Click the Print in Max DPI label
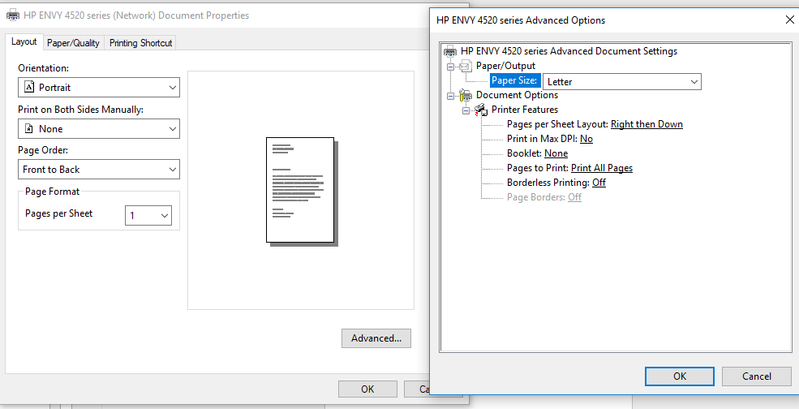The image size is (799, 409). (x=542, y=139)
